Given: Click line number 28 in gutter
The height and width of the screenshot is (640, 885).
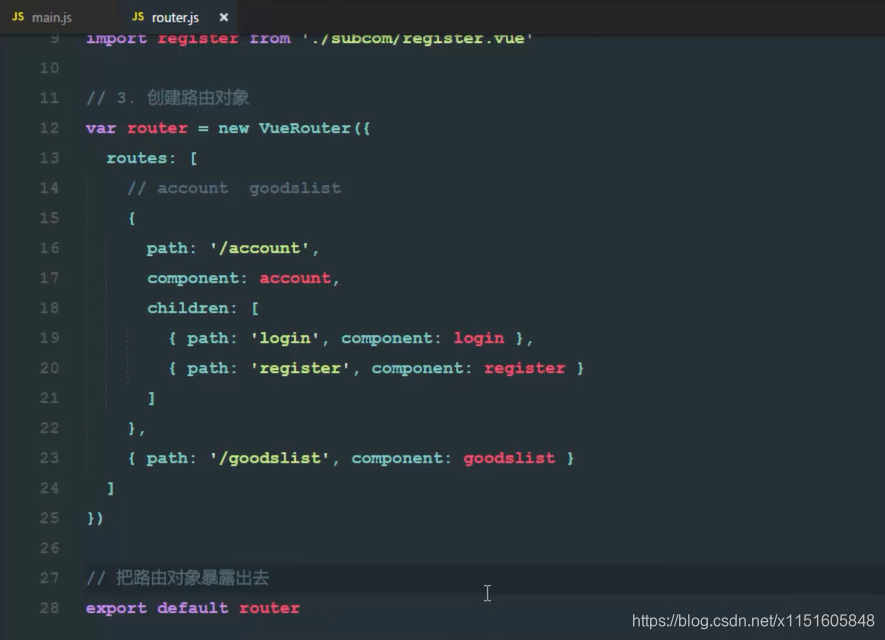Looking at the screenshot, I should pos(50,608).
